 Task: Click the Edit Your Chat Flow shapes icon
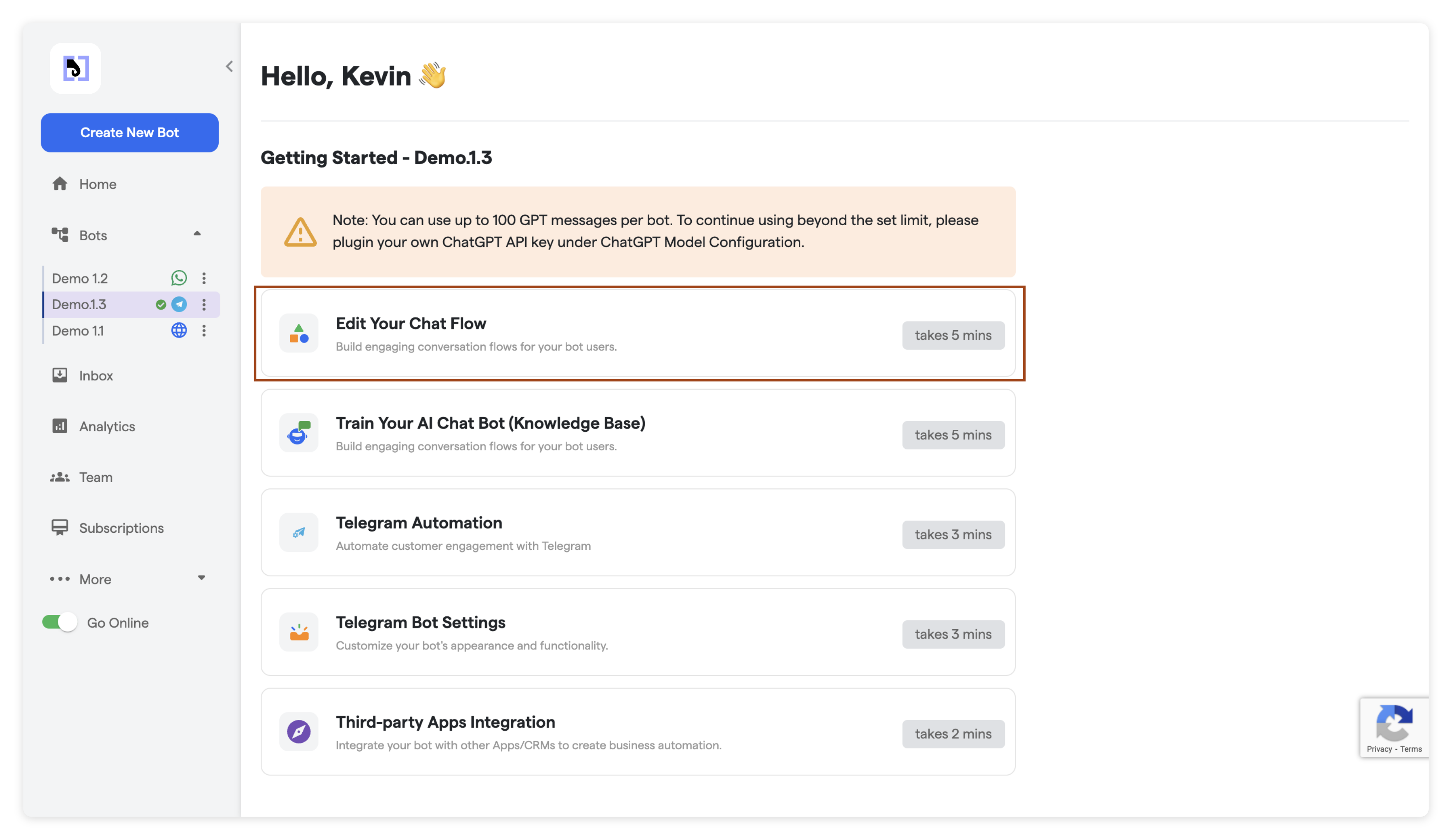(x=298, y=333)
